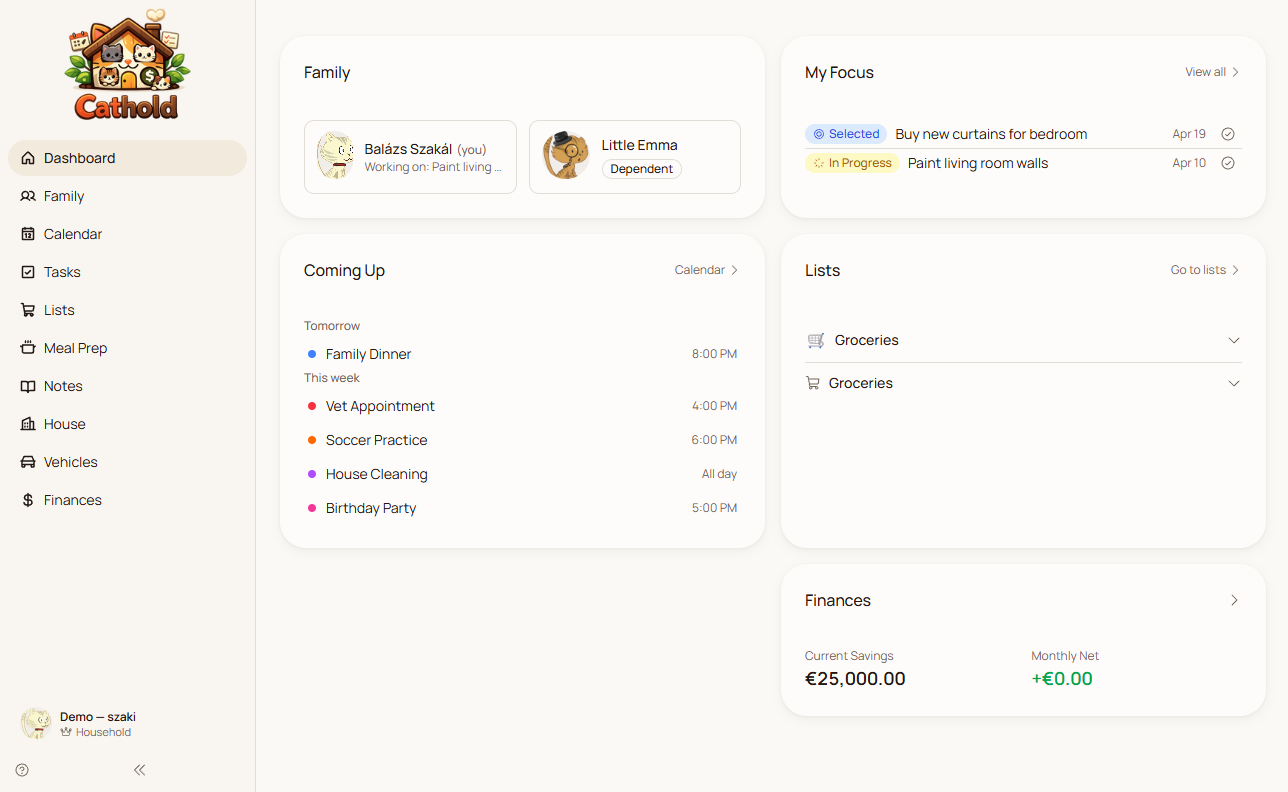Expand the second Groceries list

click(x=1233, y=384)
